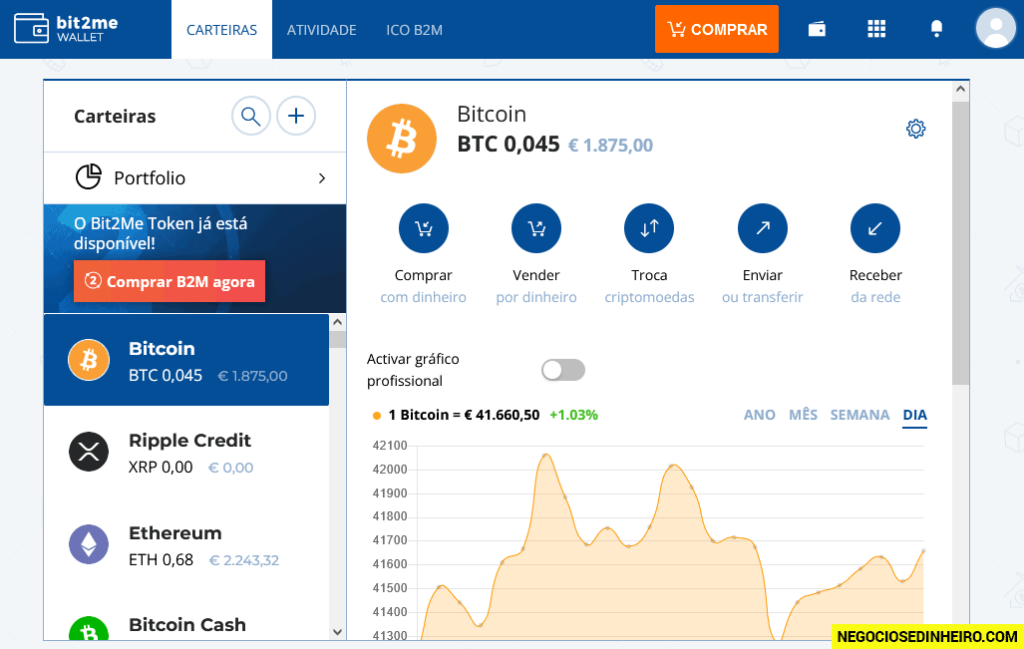Click the wallet list scroll down arrow

click(x=337, y=632)
